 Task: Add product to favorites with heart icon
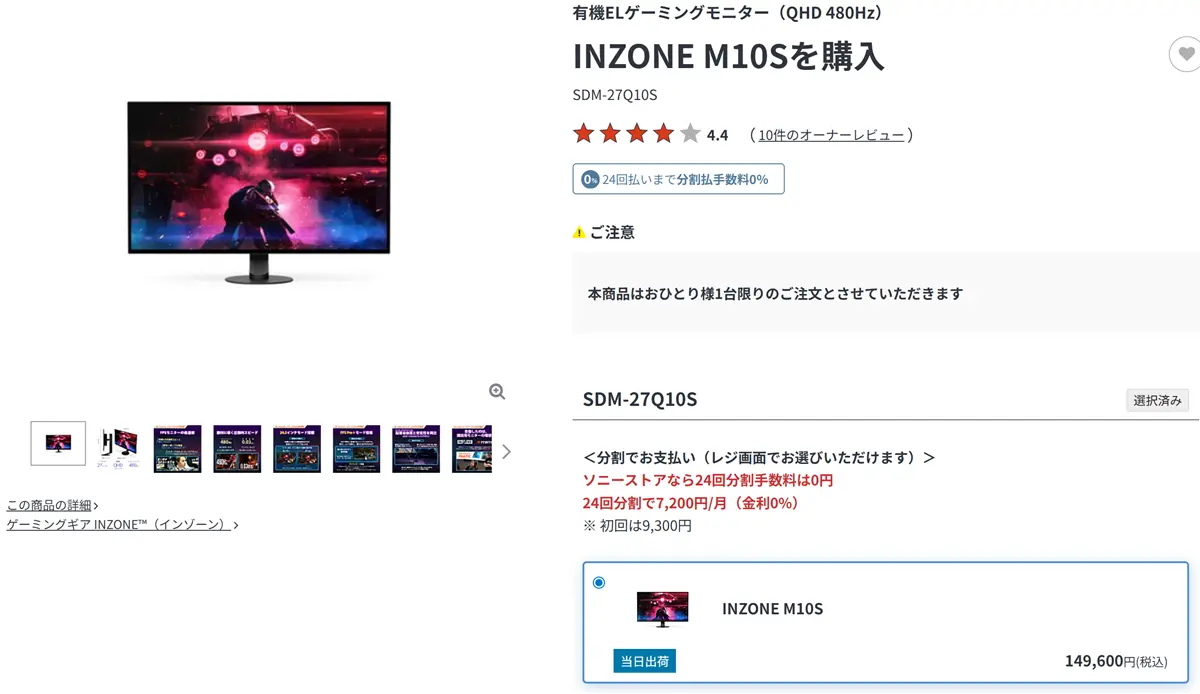pos(1185,54)
